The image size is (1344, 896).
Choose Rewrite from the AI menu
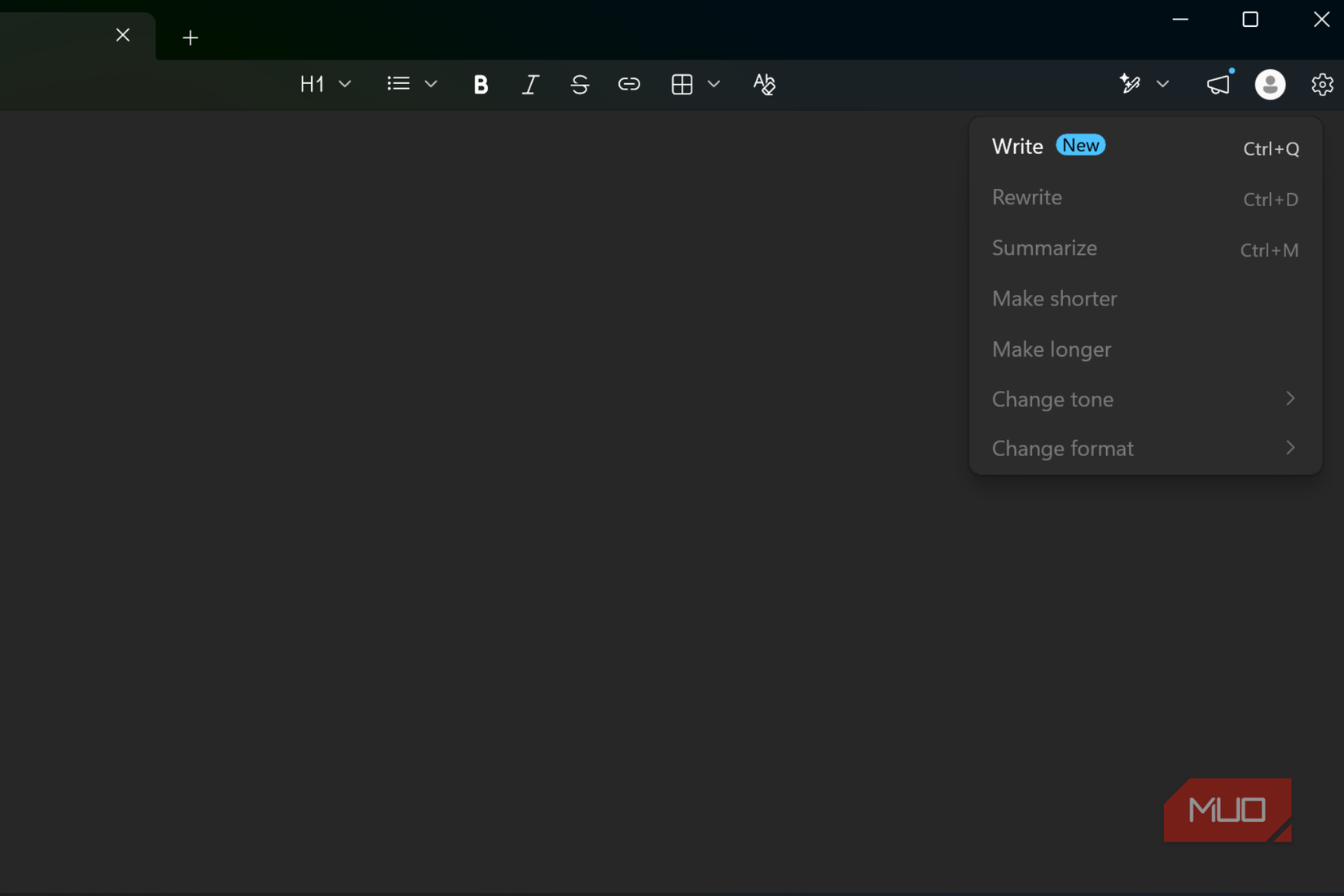[1145, 198]
